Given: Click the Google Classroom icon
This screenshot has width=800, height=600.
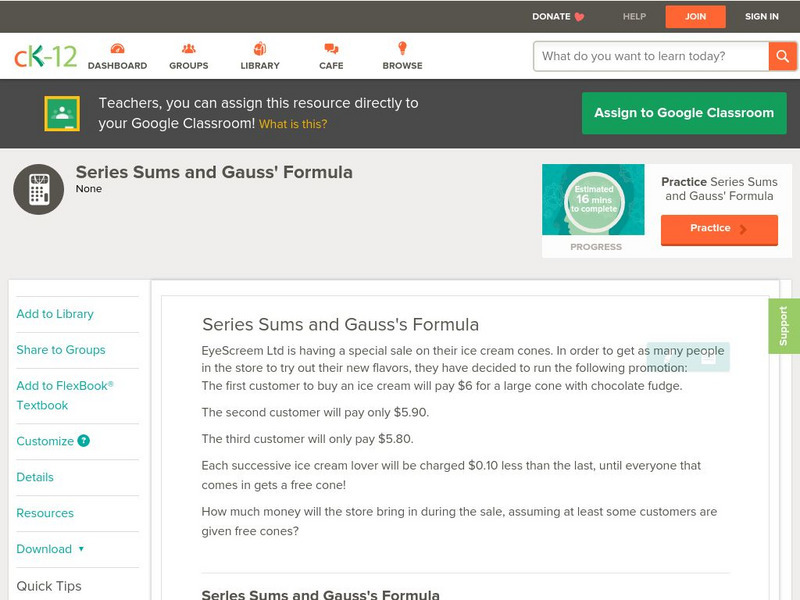Looking at the screenshot, I should (x=62, y=114).
